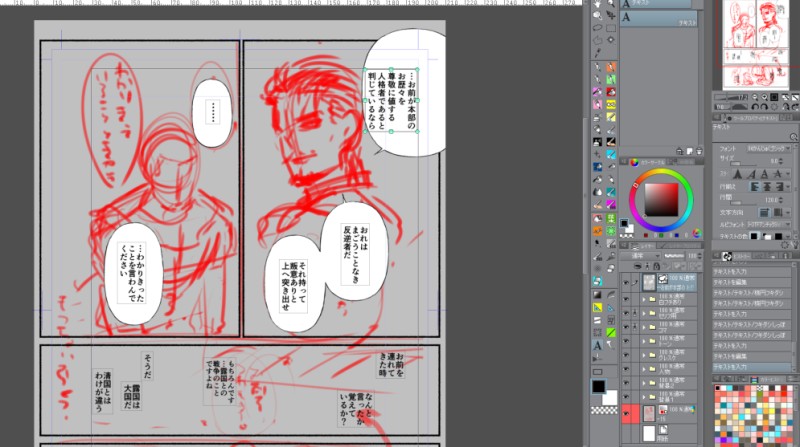Set 行揃え to the center alignment icon
800x447 pixels.
coord(766,187)
